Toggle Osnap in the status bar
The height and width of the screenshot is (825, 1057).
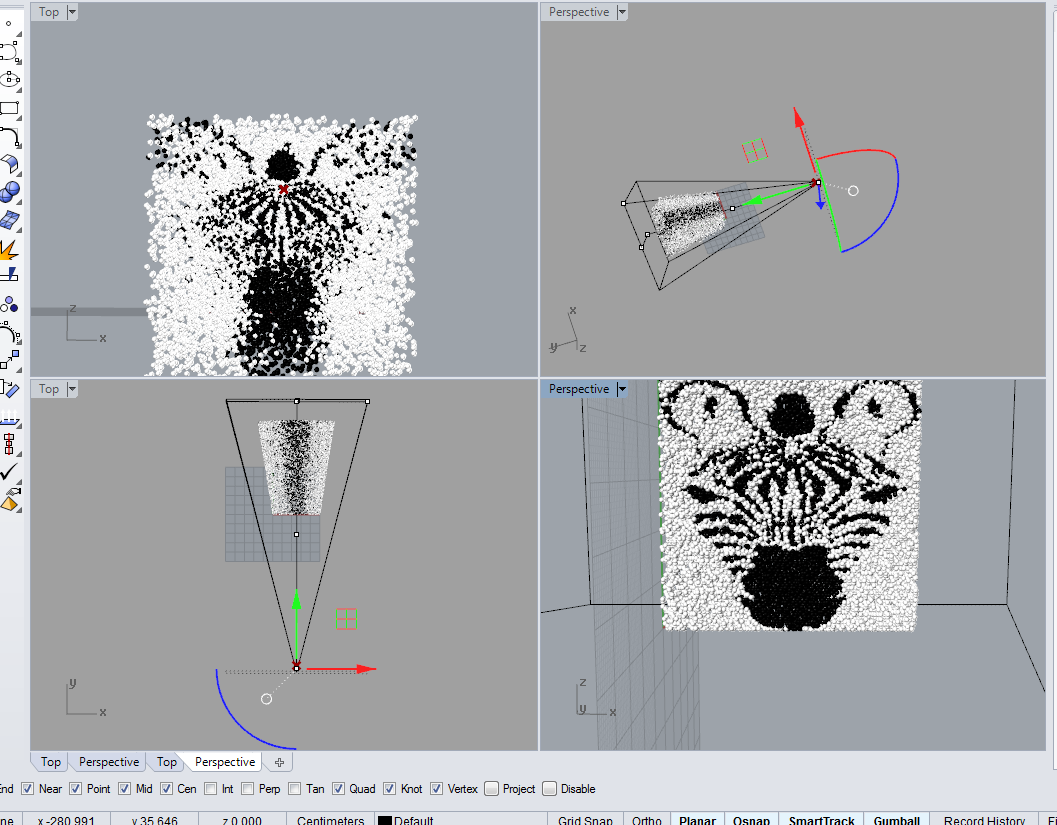click(751, 820)
